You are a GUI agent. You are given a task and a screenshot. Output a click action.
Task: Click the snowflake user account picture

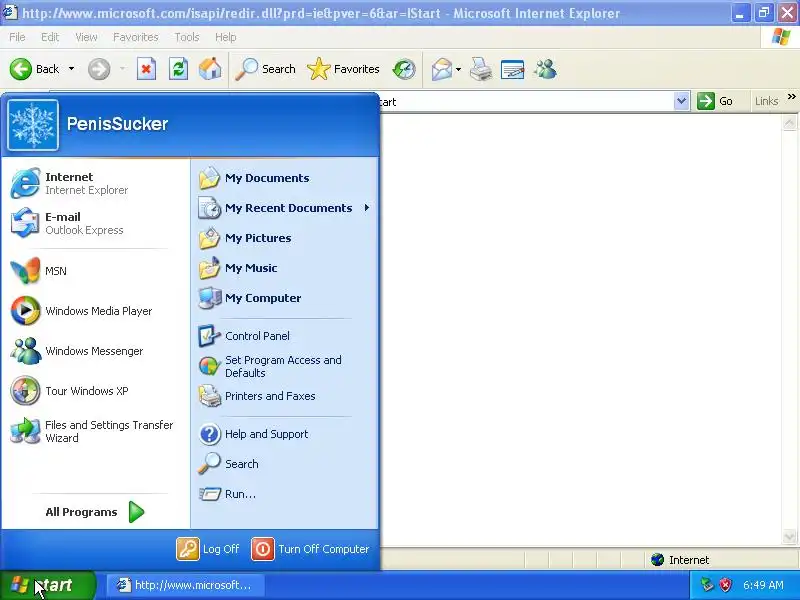(33, 124)
